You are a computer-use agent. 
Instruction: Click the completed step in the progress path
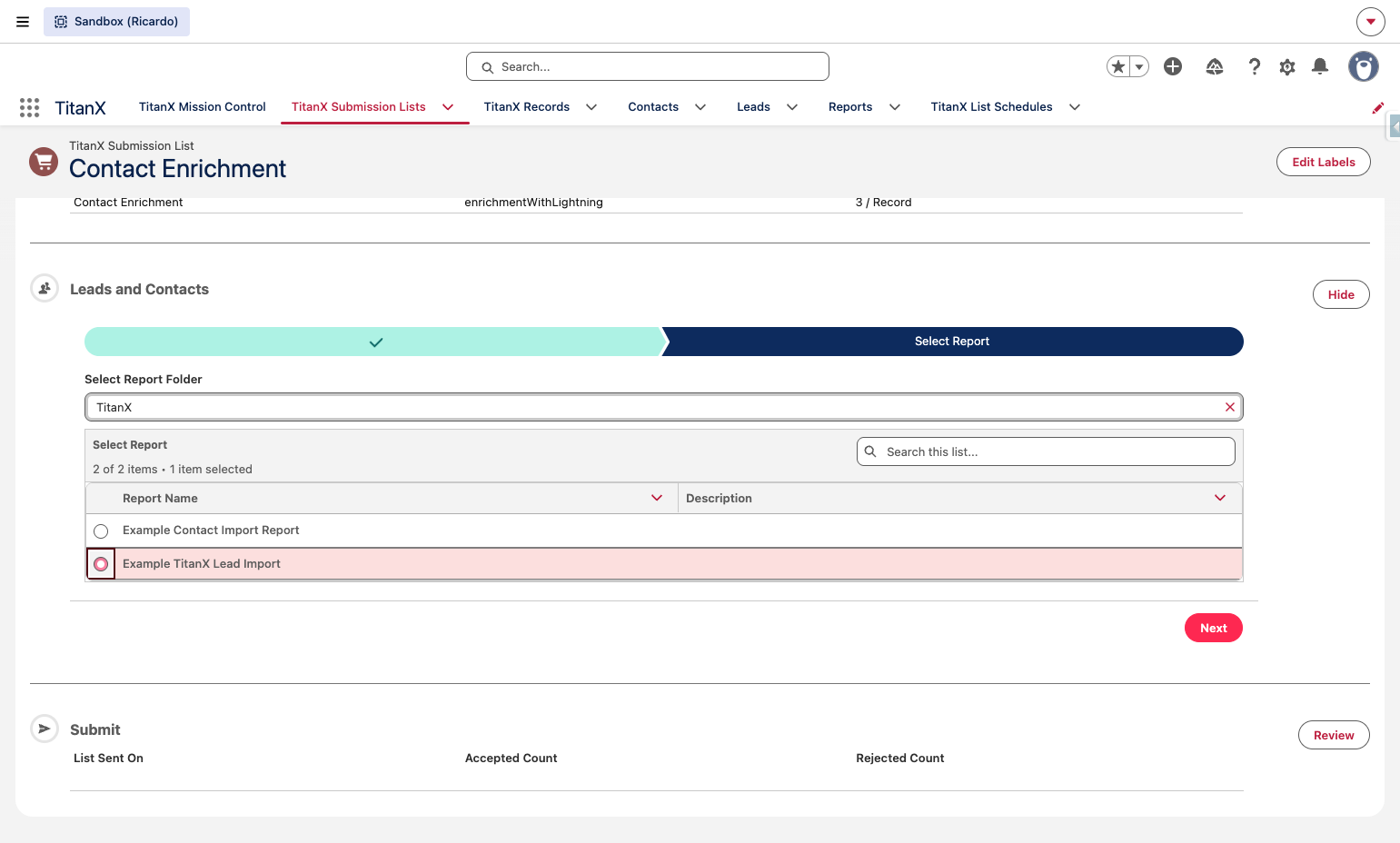coord(375,342)
